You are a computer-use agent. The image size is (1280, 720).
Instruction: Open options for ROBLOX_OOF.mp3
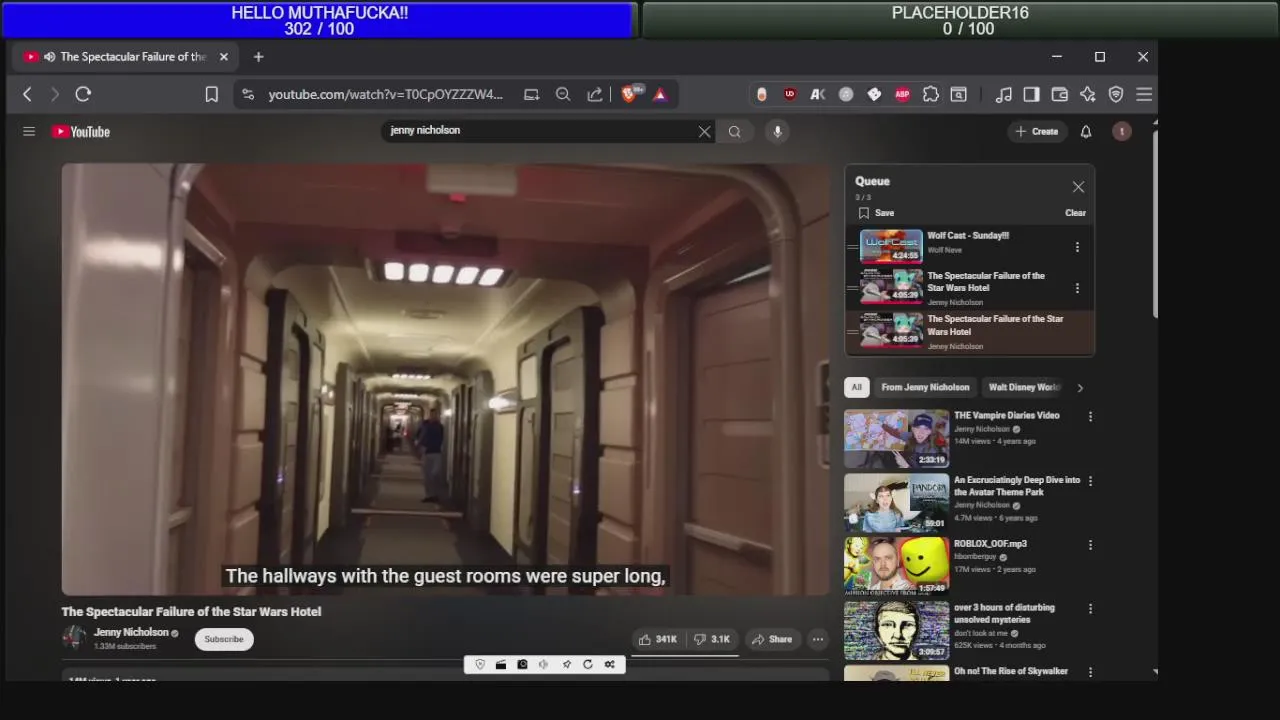tap(1090, 545)
